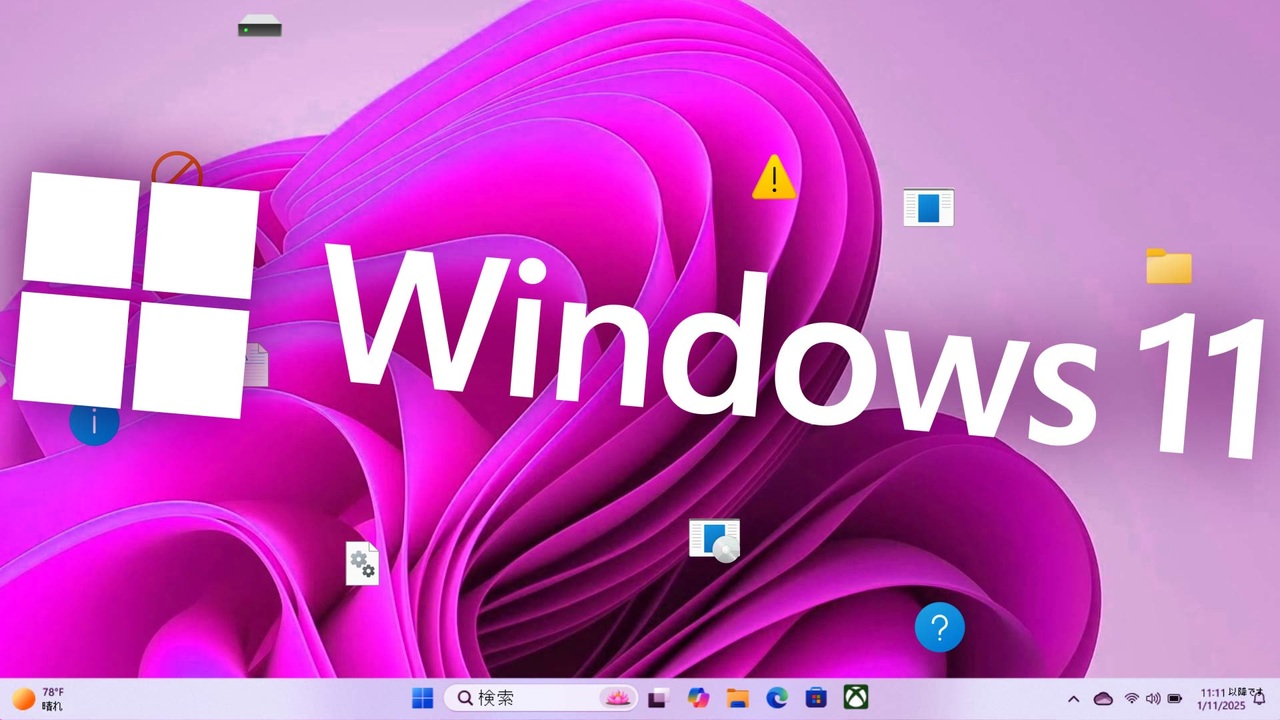Click the yellow warning triangle icon
This screenshot has width=1280, height=720.
click(x=774, y=177)
